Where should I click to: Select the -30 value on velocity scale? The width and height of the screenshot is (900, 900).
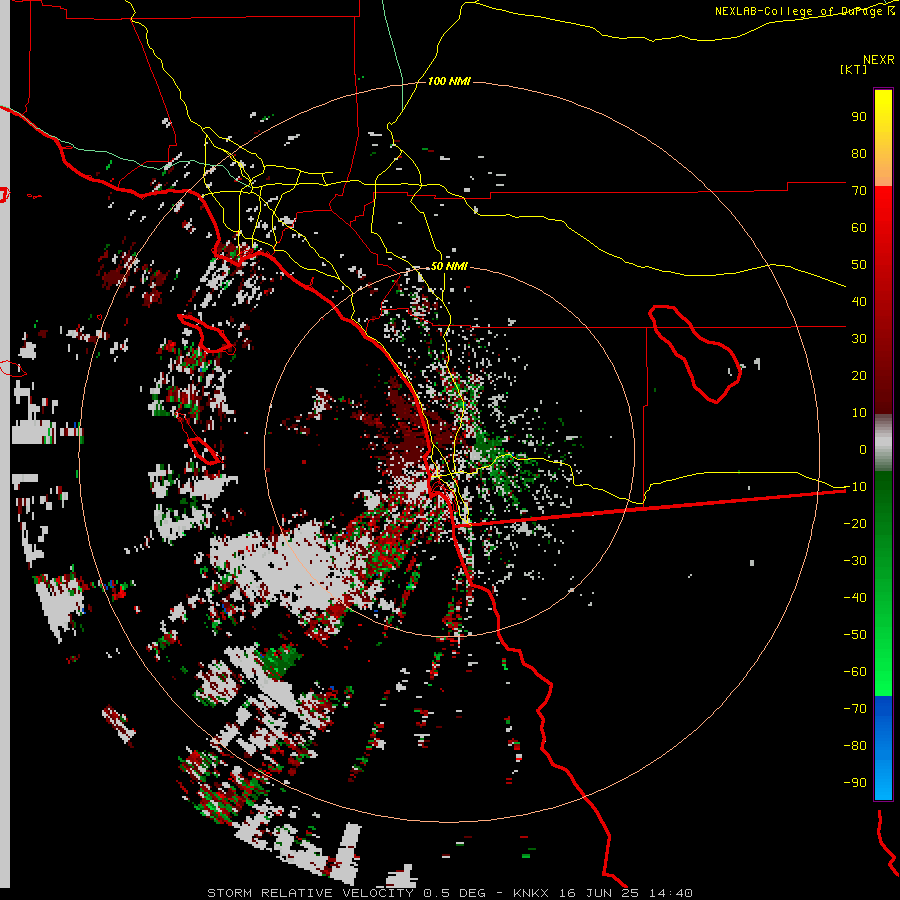point(855,561)
